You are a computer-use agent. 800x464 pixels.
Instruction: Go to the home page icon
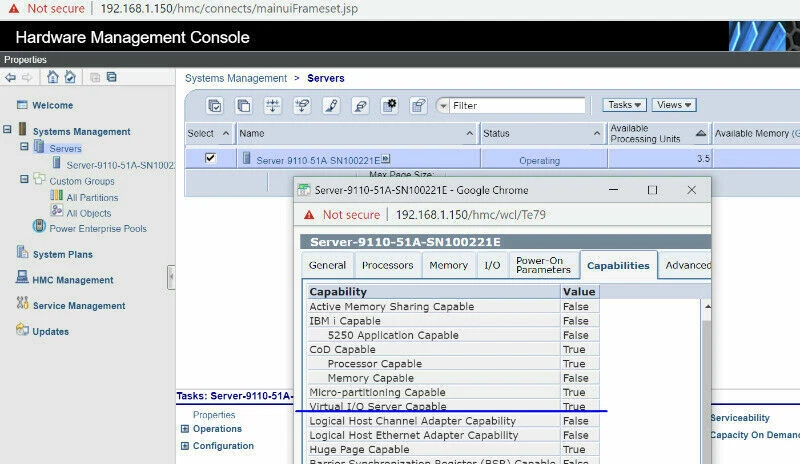coord(53,77)
